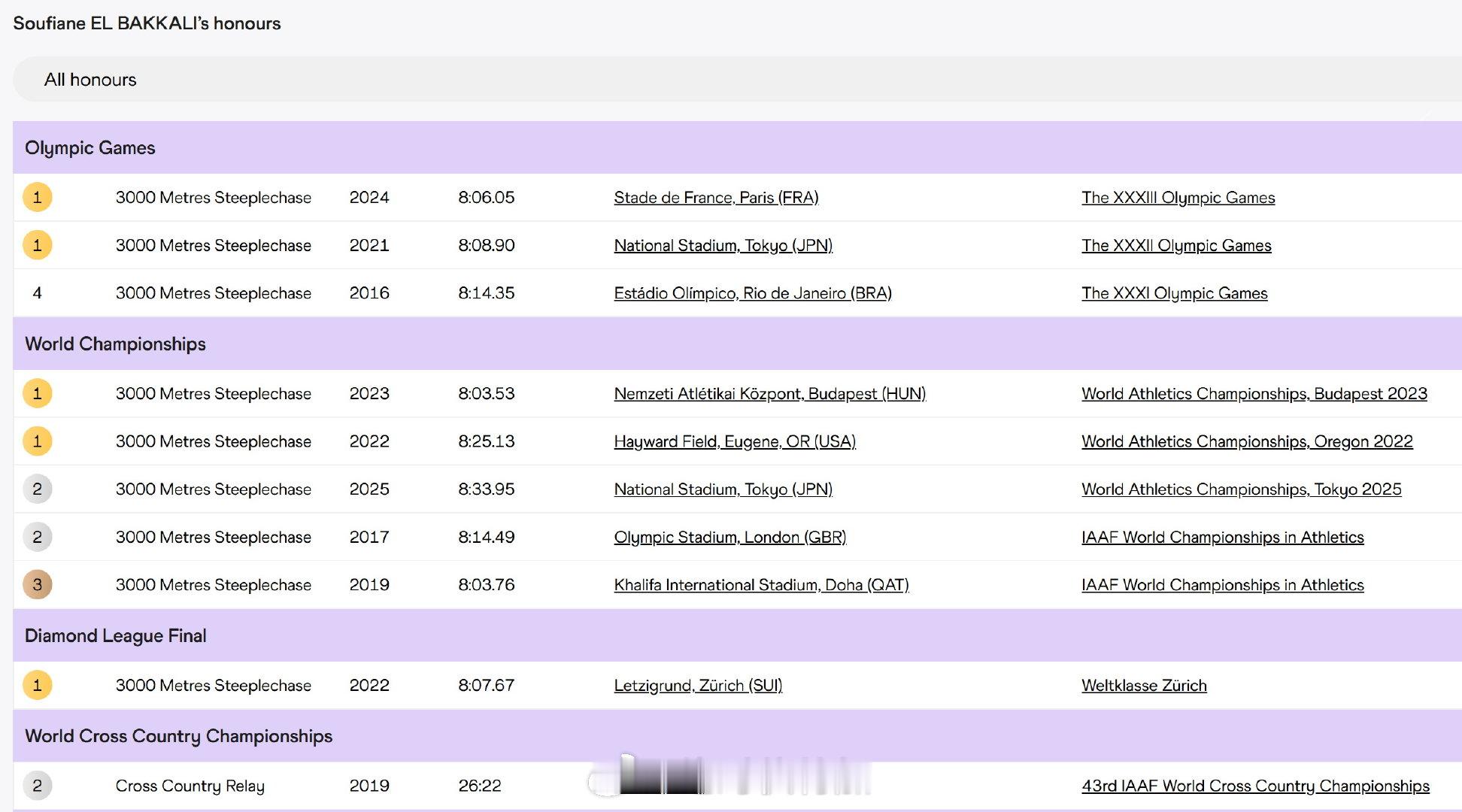The width and height of the screenshot is (1462, 812).
Task: Click the 2023 Budapest gold medal badge
Action: point(37,393)
